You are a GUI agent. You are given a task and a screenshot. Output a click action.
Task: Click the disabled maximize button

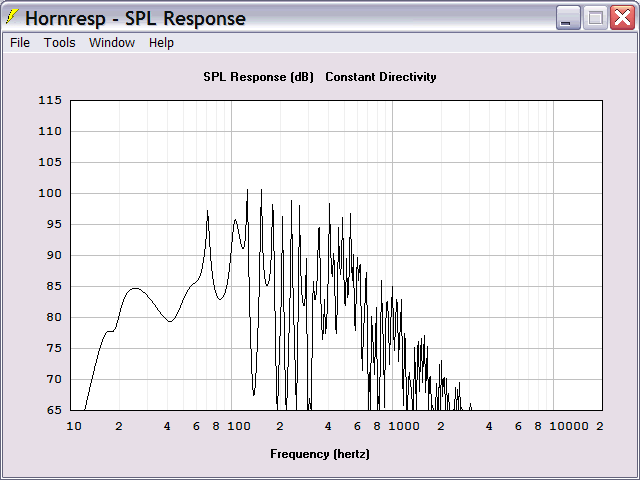pyautogui.click(x=595, y=18)
